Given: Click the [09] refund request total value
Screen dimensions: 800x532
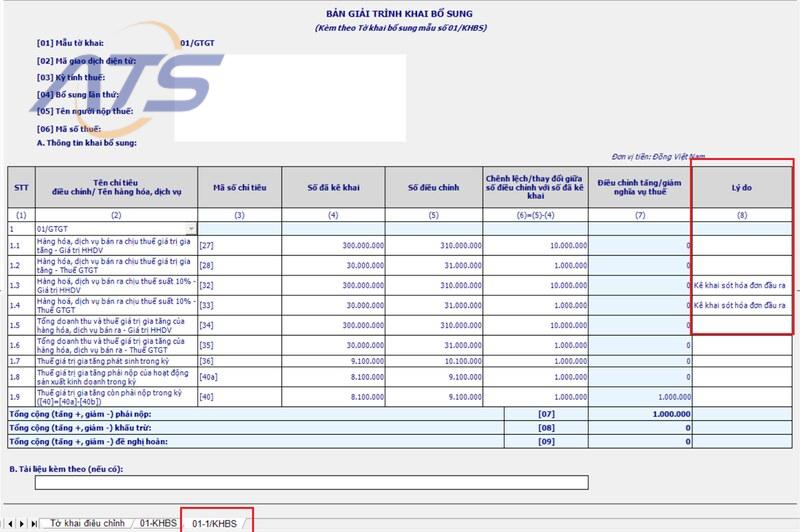Looking at the screenshot, I should [x=640, y=442].
